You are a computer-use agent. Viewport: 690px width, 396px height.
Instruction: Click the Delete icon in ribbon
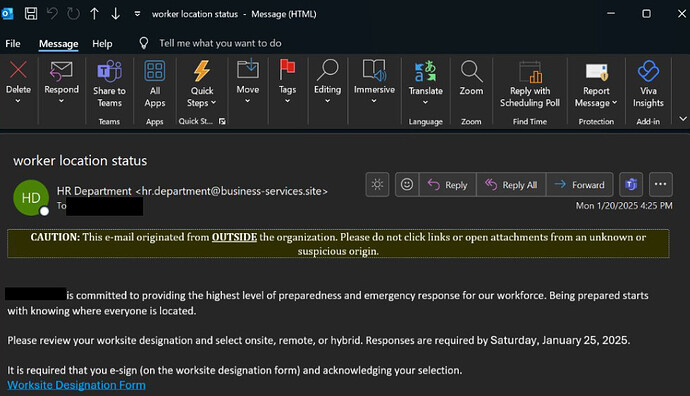(x=18, y=70)
